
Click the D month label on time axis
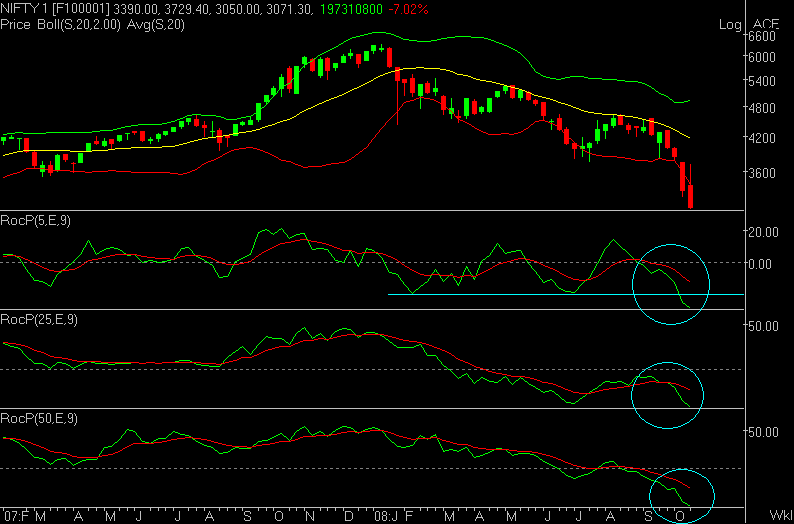click(x=348, y=517)
